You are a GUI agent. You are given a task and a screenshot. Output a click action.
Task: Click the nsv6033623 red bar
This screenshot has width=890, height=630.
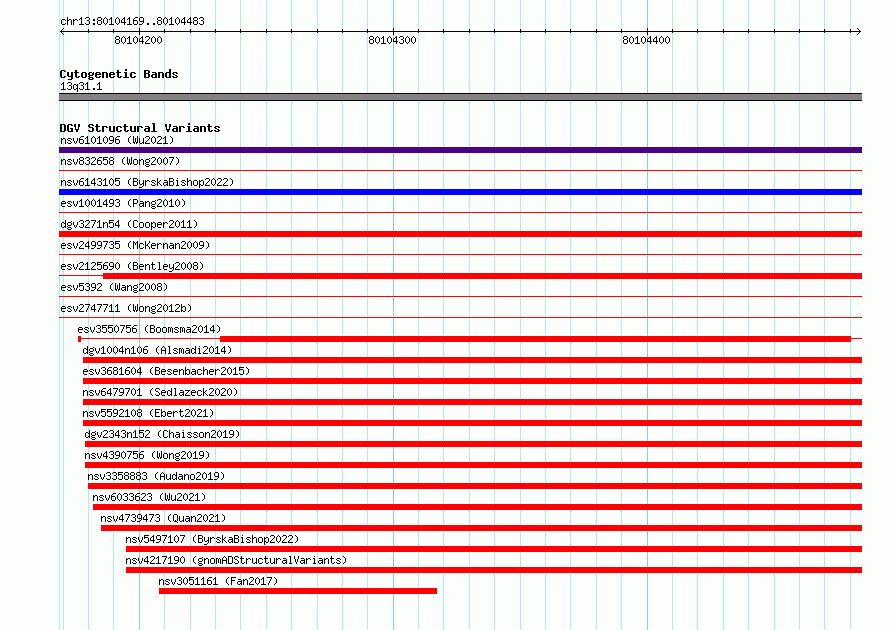coord(477,507)
